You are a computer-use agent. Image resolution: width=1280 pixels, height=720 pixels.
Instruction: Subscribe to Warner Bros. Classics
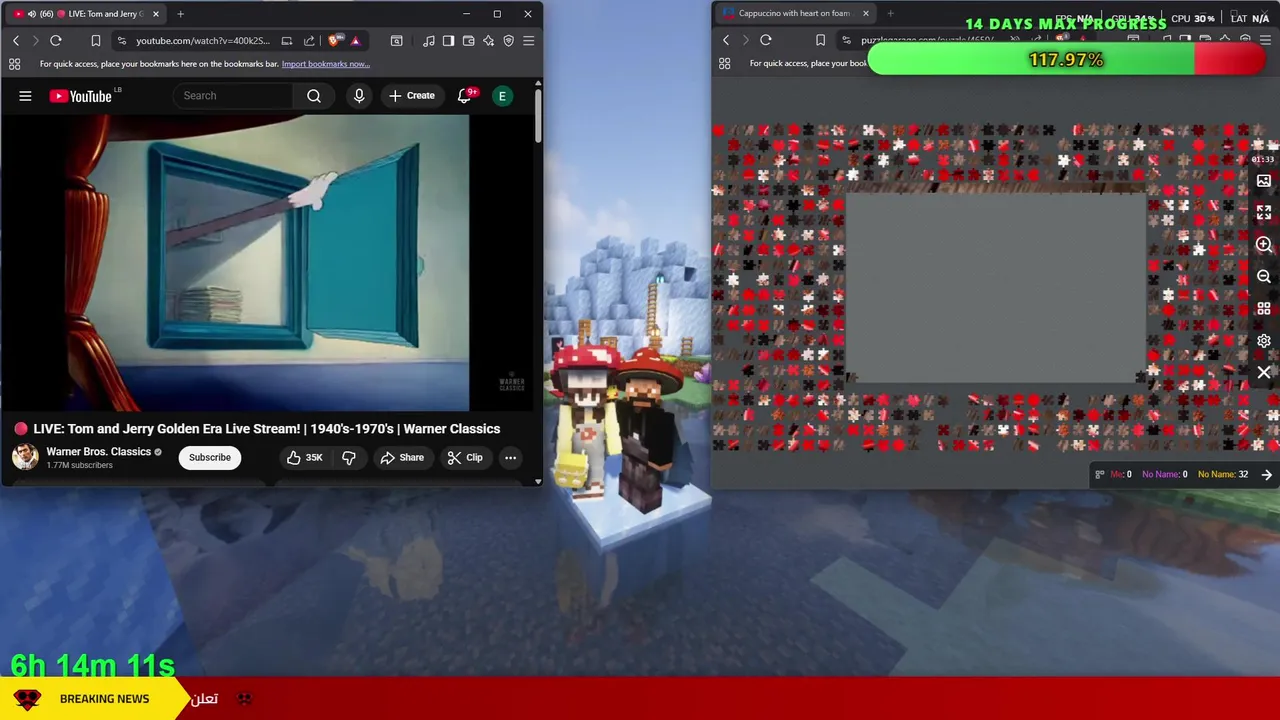pos(210,457)
